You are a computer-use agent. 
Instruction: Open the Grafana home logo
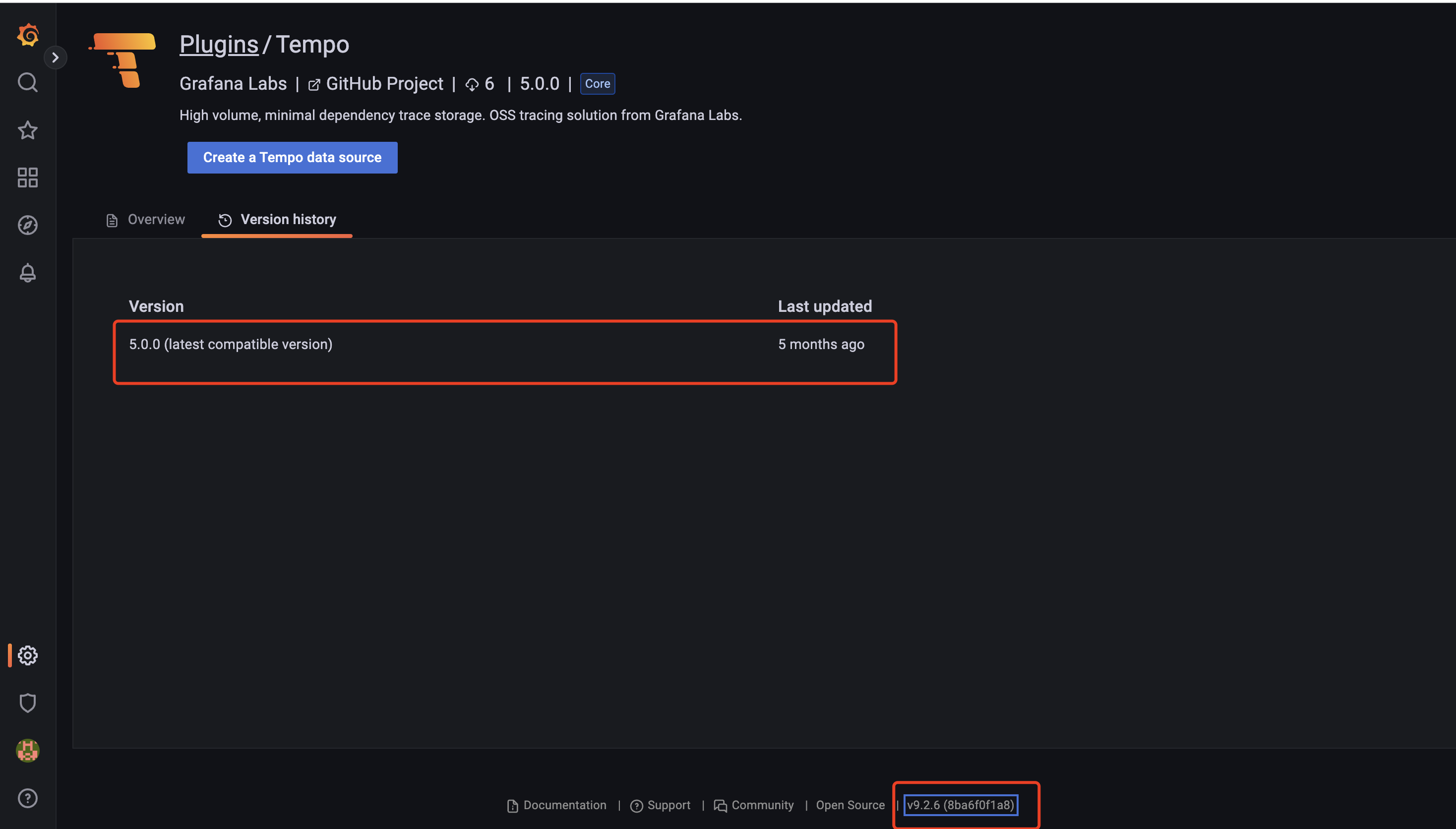point(27,35)
